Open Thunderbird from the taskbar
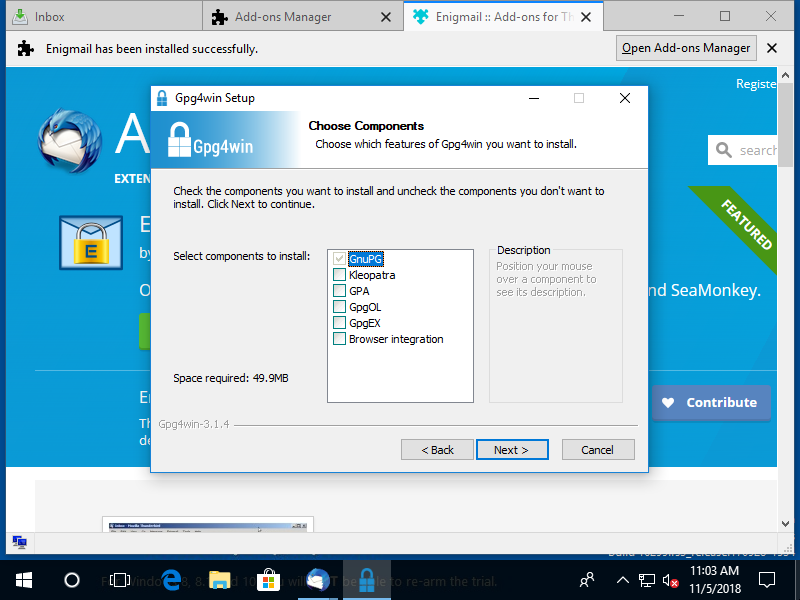The height and width of the screenshot is (600, 800). point(318,580)
